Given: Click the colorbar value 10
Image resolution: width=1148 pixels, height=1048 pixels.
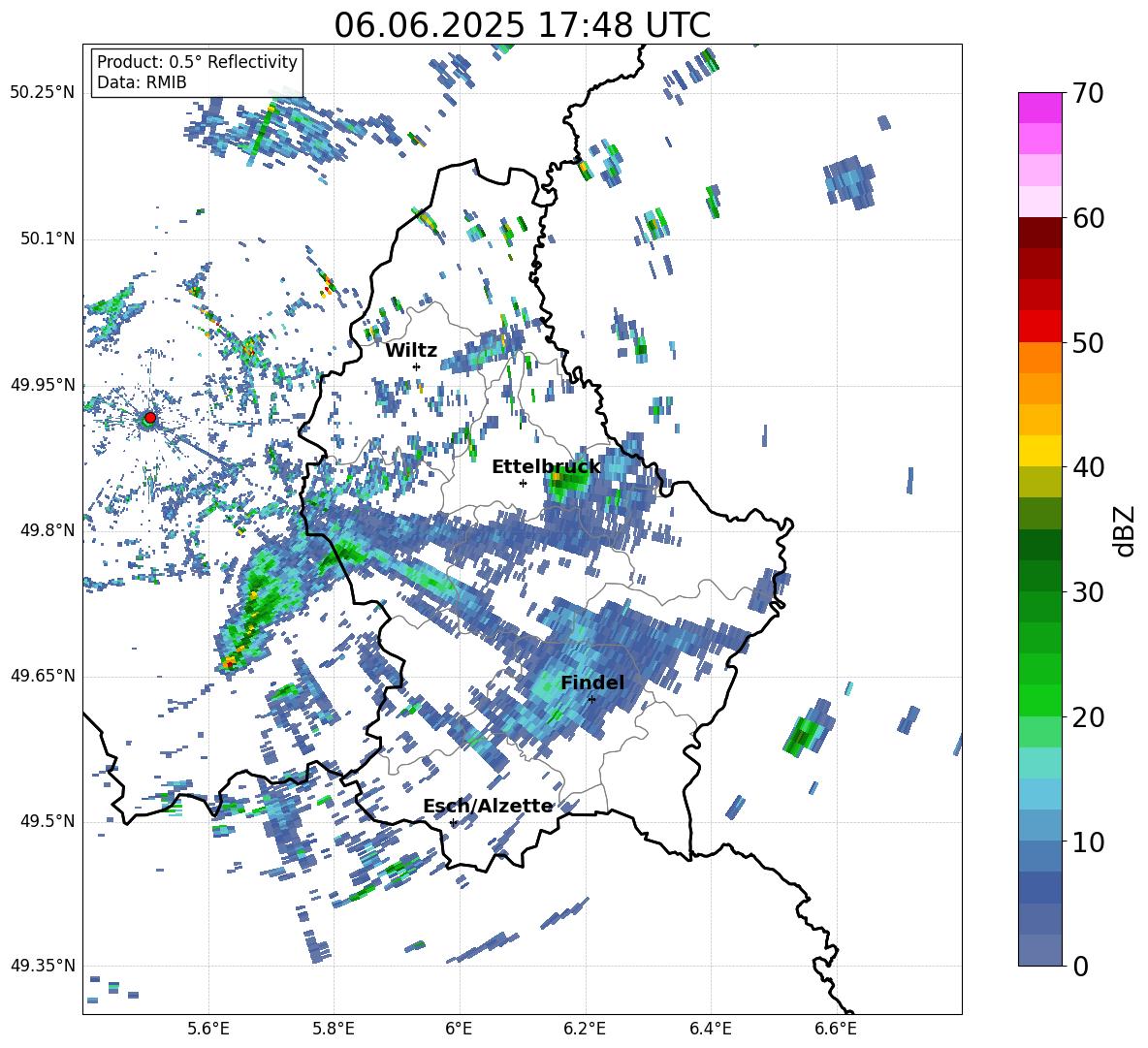Looking at the screenshot, I should pyautogui.click(x=1089, y=842).
